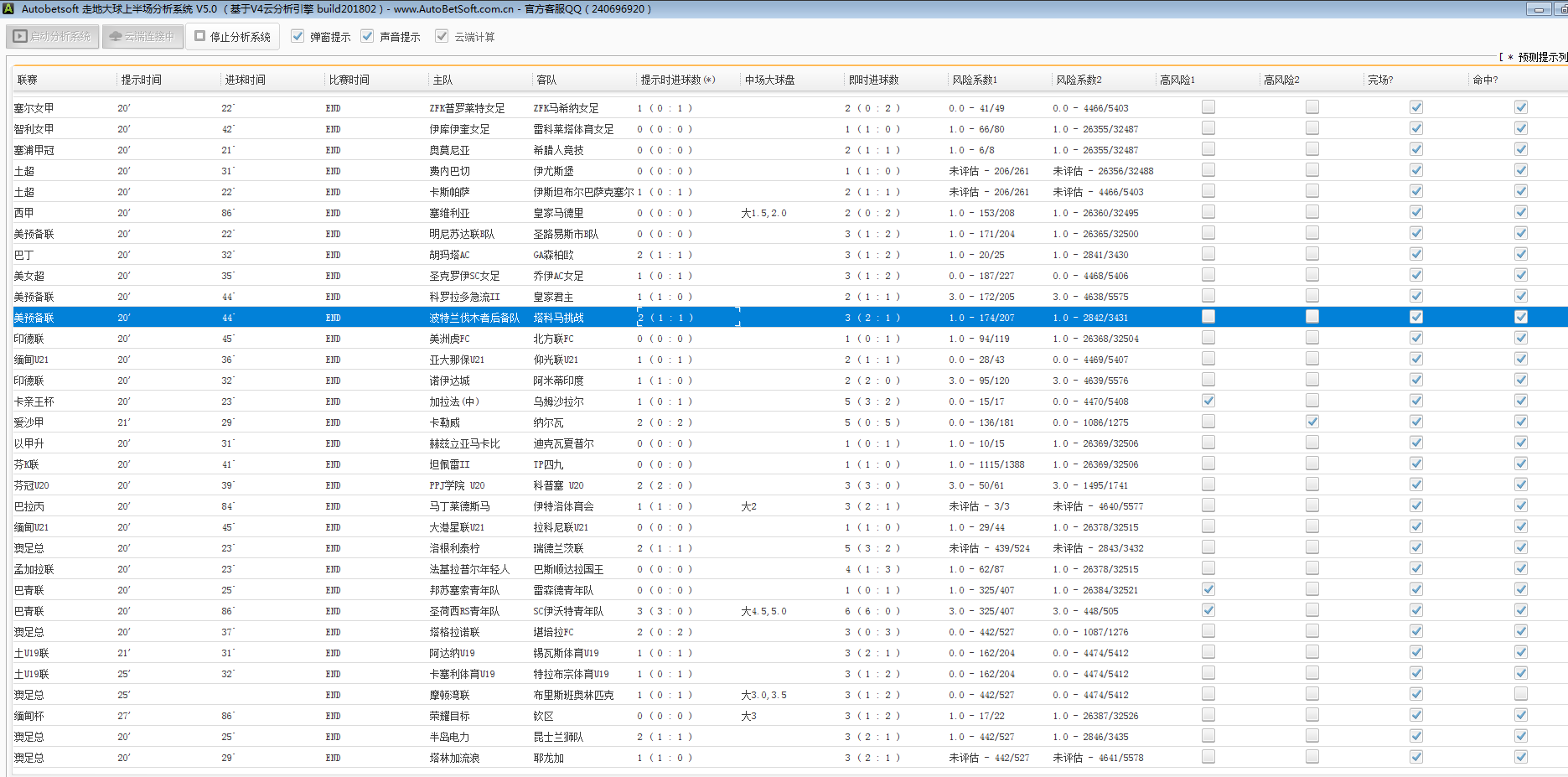Viewport: 1568px width, 777px height.
Task: Click the 主队 column header
Action: coord(442,80)
